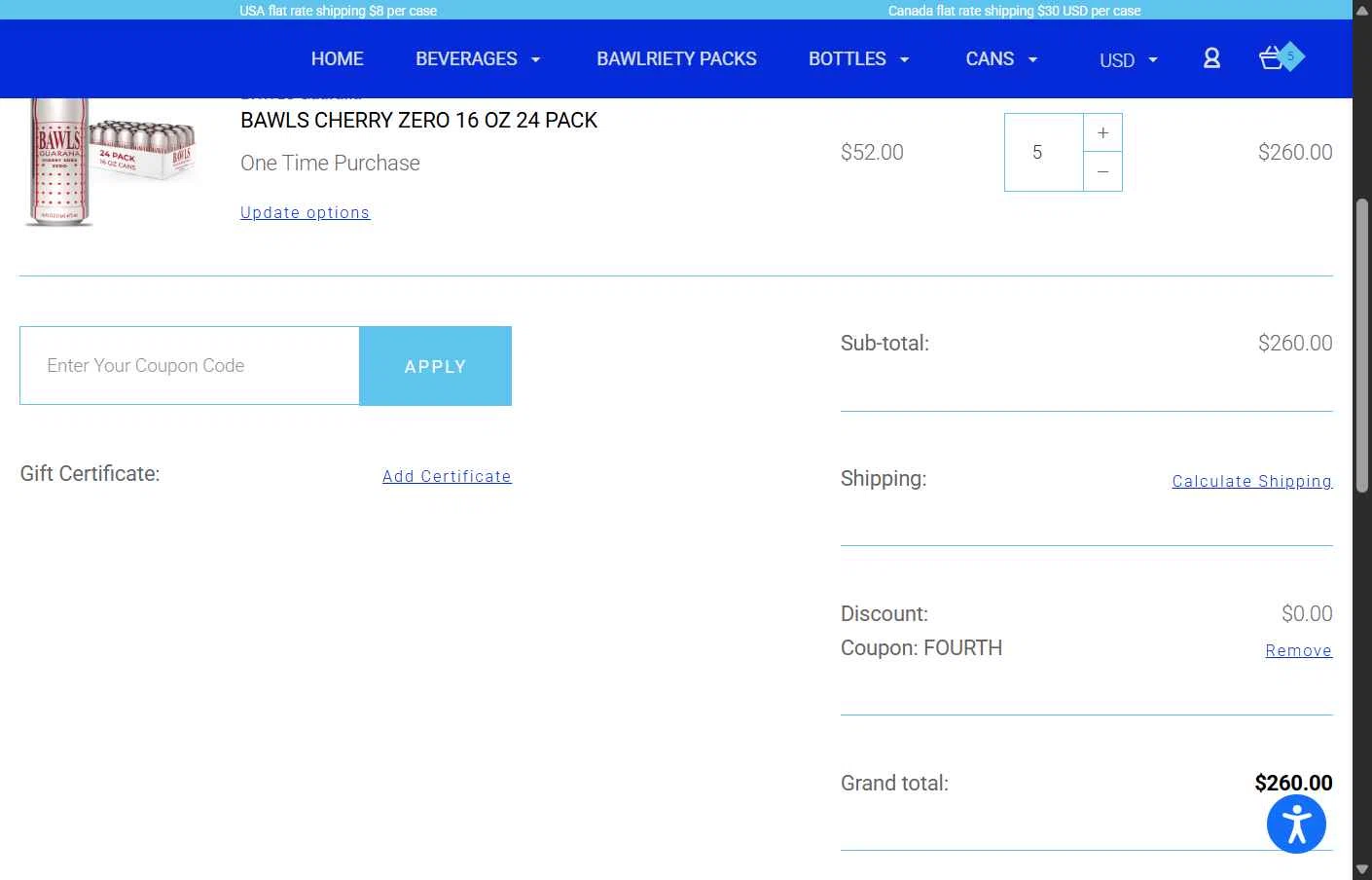Image resolution: width=1372 pixels, height=880 pixels.
Task: Expand the BEVERAGES dropdown menu
Action: pyautogui.click(x=478, y=58)
